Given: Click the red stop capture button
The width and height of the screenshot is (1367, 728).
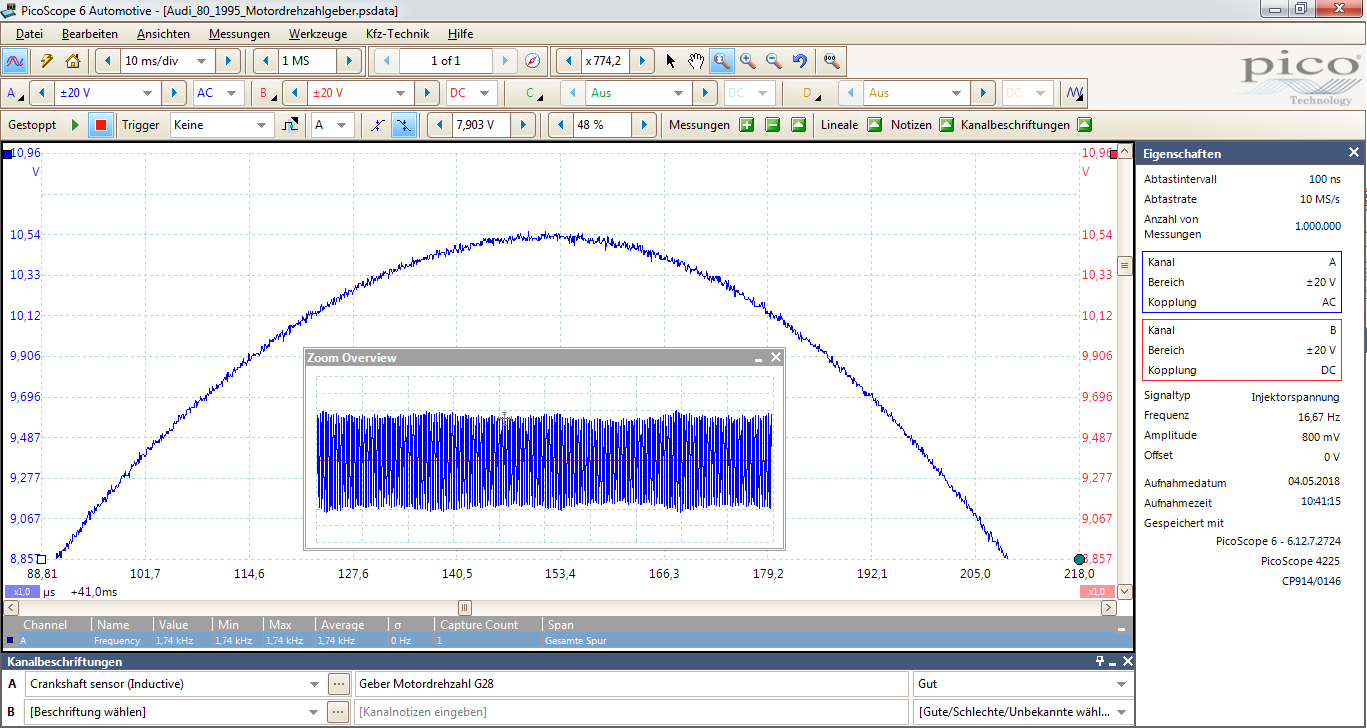Looking at the screenshot, I should click(x=100, y=125).
